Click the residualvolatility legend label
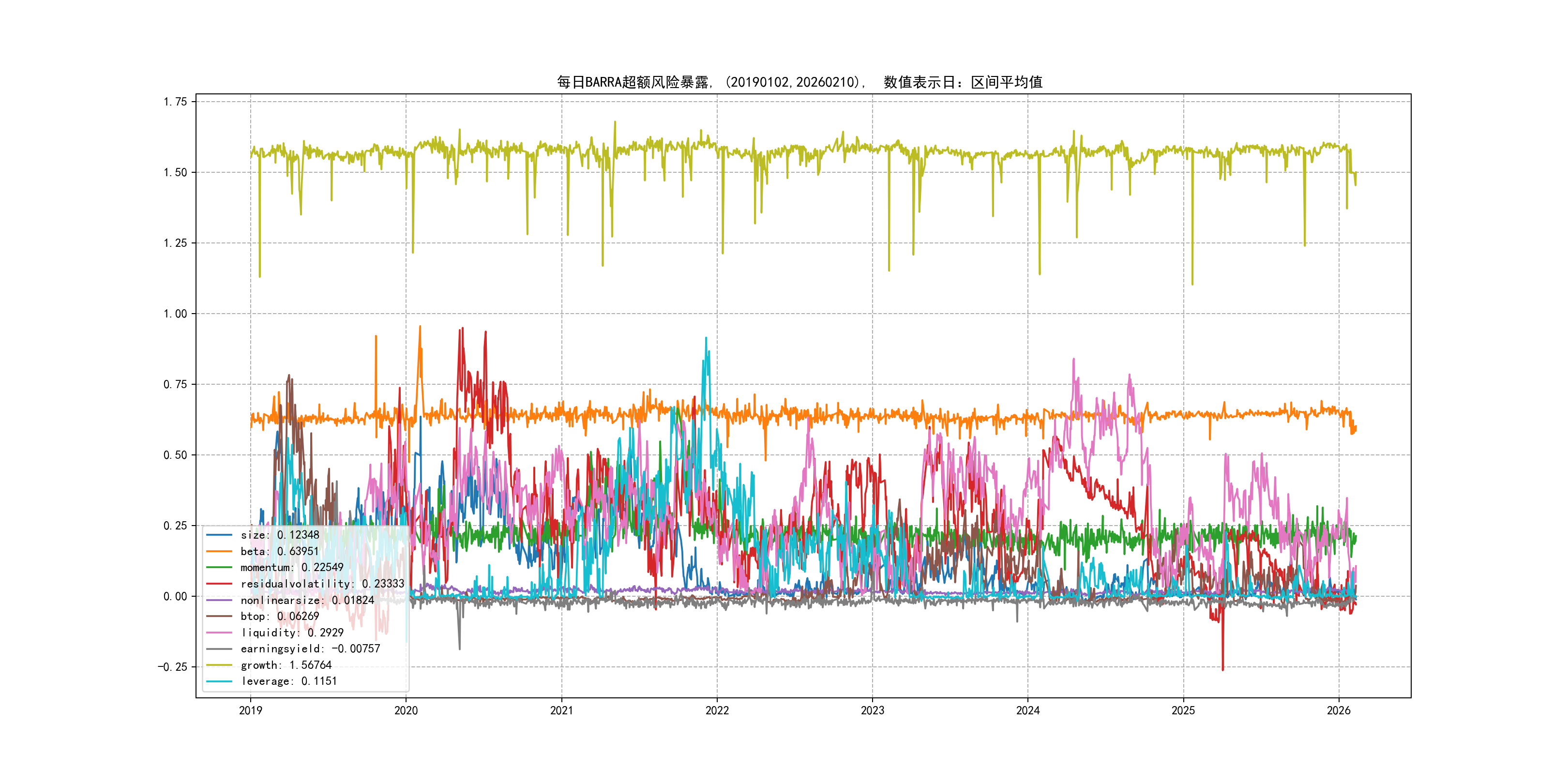 [322, 584]
